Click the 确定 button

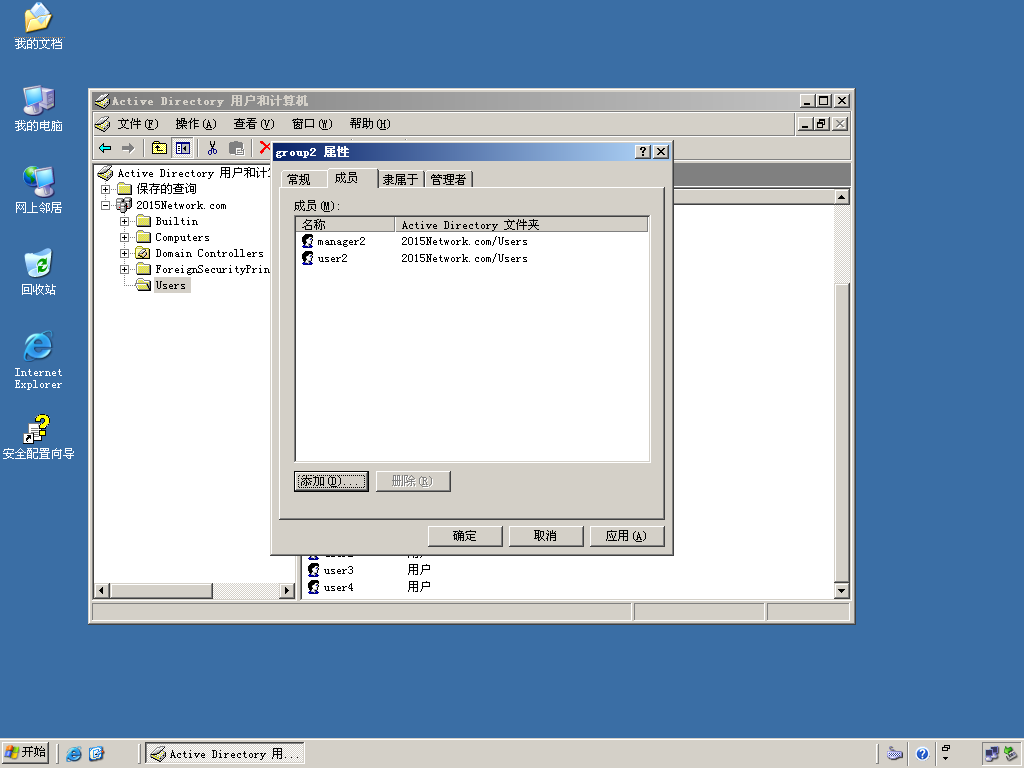[464, 536]
